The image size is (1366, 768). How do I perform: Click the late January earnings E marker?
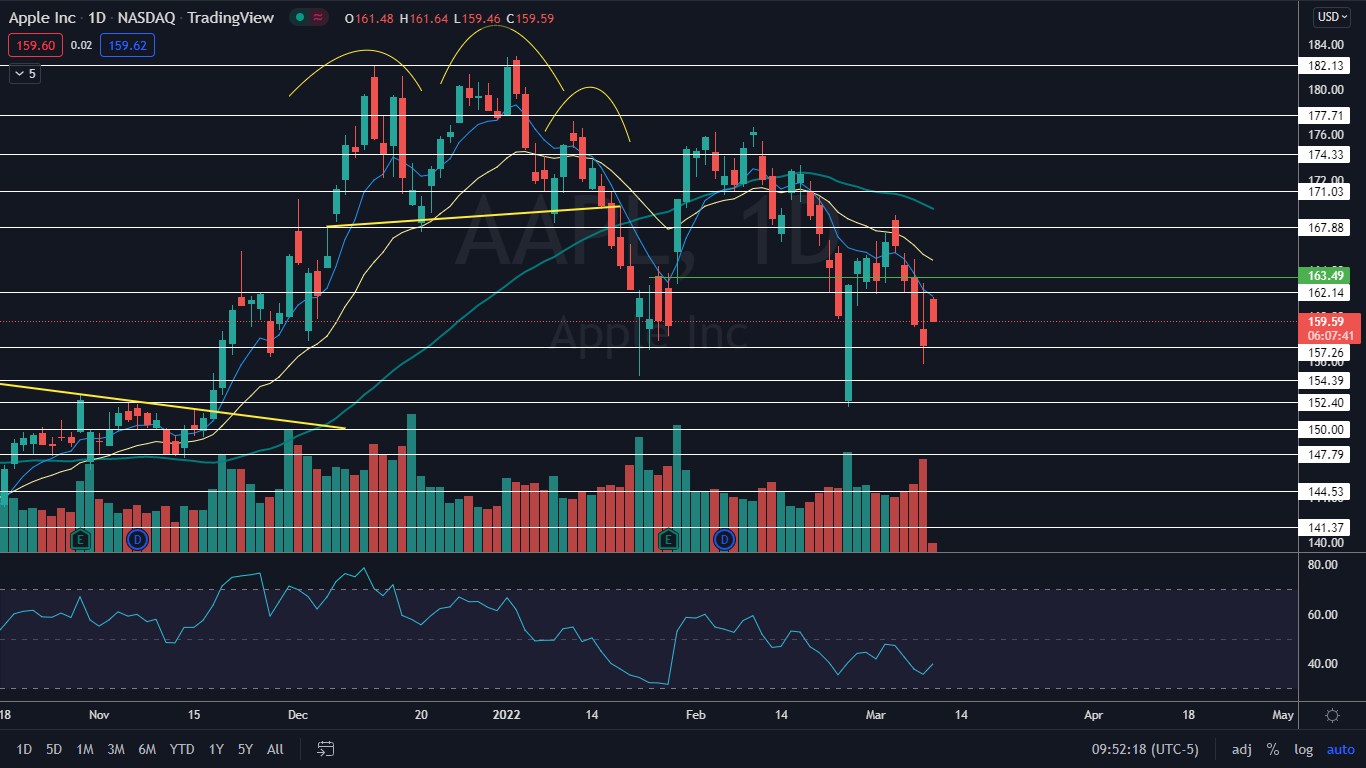coord(668,540)
